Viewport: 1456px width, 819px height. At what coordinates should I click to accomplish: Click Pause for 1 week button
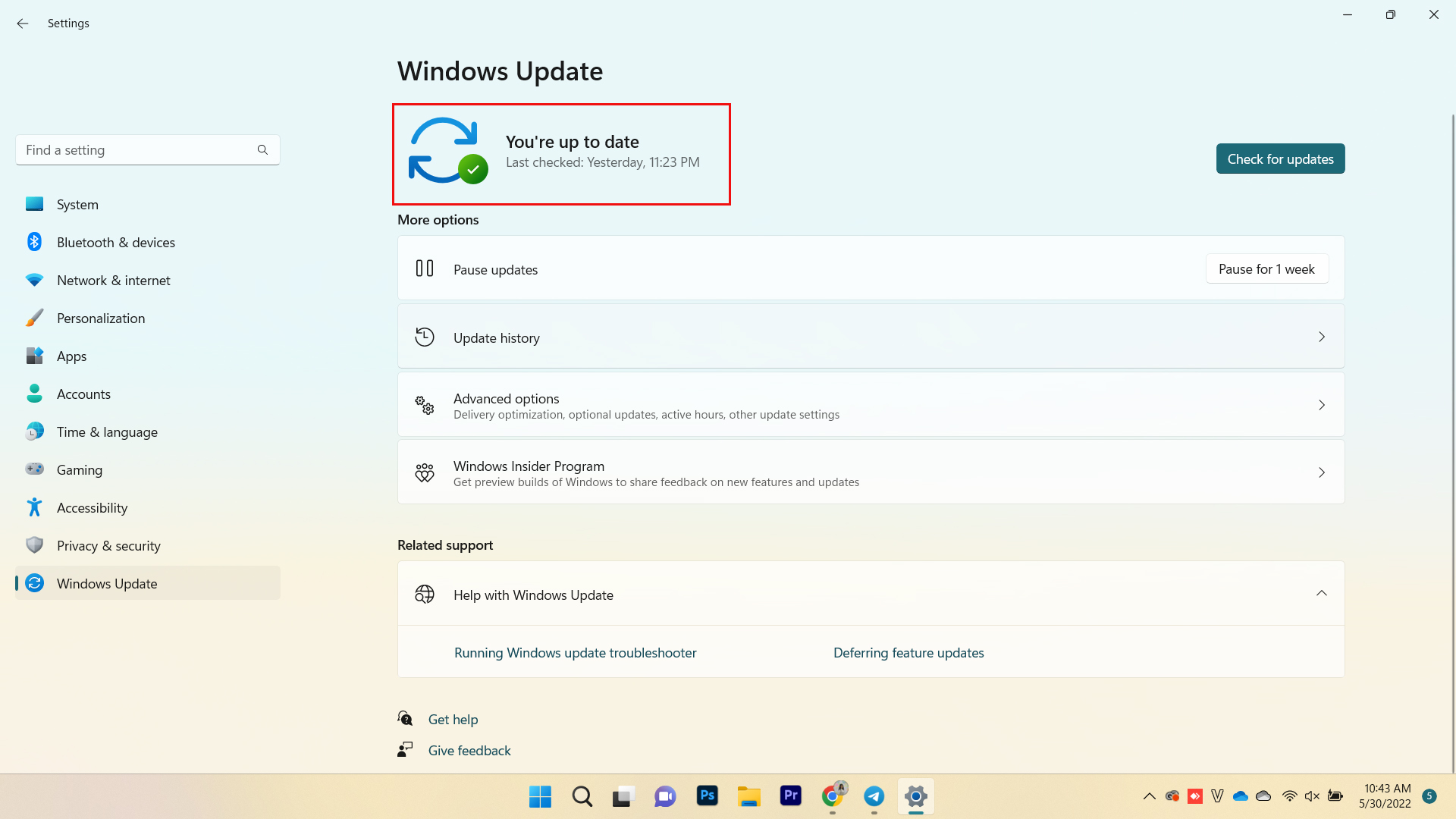pos(1266,268)
